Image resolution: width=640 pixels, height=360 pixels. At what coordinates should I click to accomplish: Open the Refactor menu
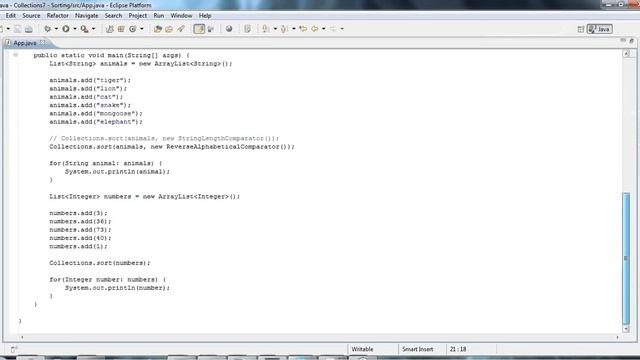58,16
